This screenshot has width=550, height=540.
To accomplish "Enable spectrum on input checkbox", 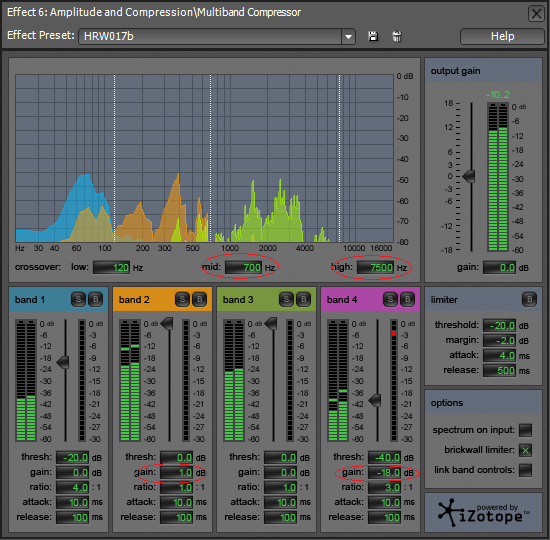I will [525, 430].
